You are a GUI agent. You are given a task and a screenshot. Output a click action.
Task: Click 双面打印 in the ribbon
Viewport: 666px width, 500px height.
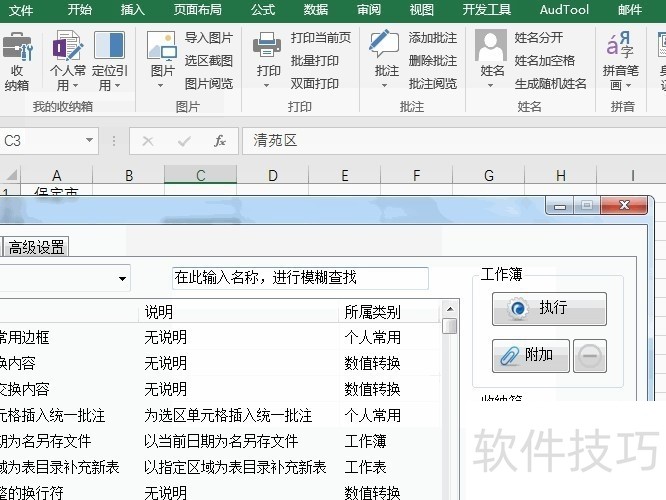click(315, 84)
